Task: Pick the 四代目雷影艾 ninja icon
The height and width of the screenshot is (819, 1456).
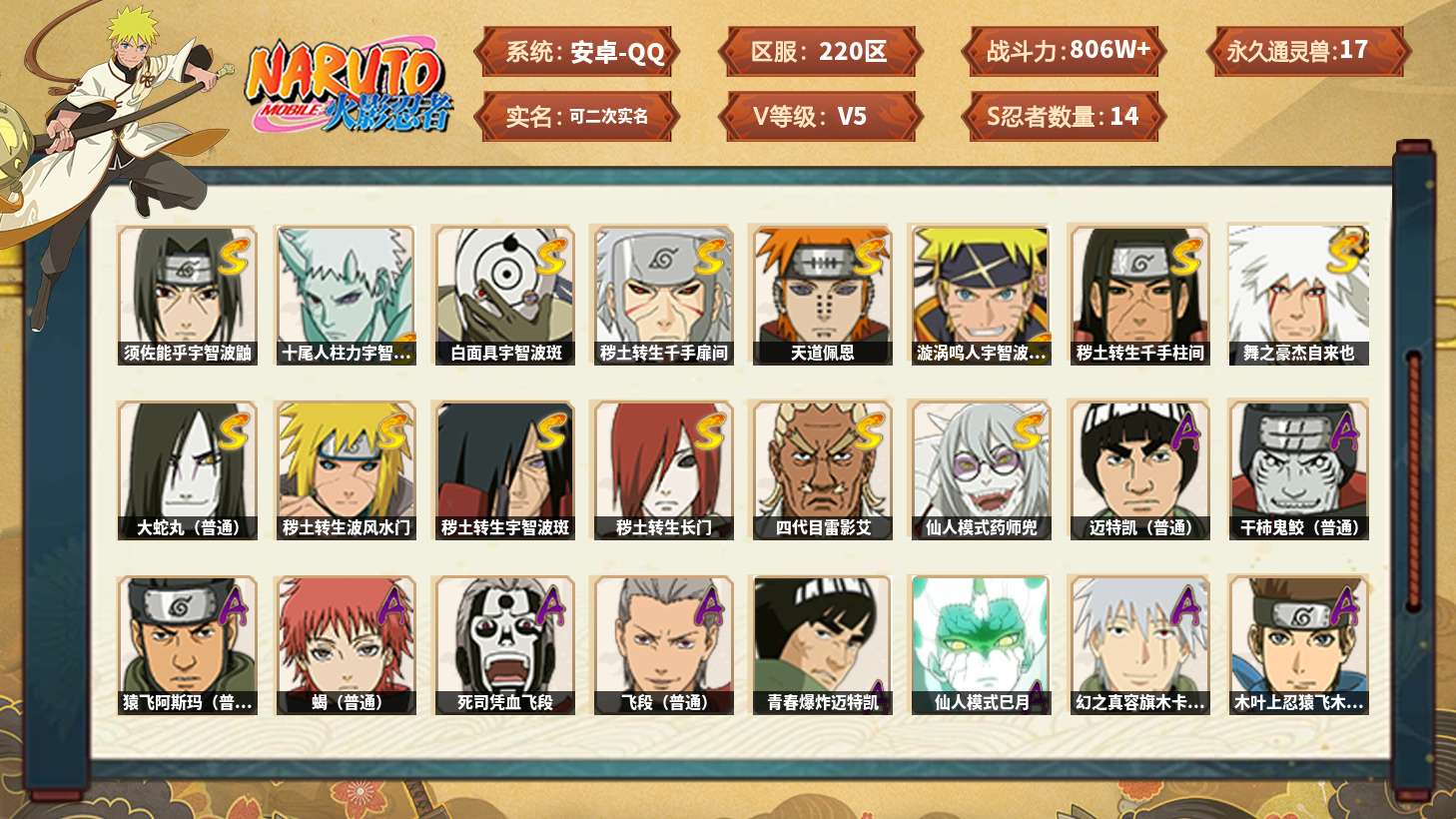Action: [x=822, y=470]
